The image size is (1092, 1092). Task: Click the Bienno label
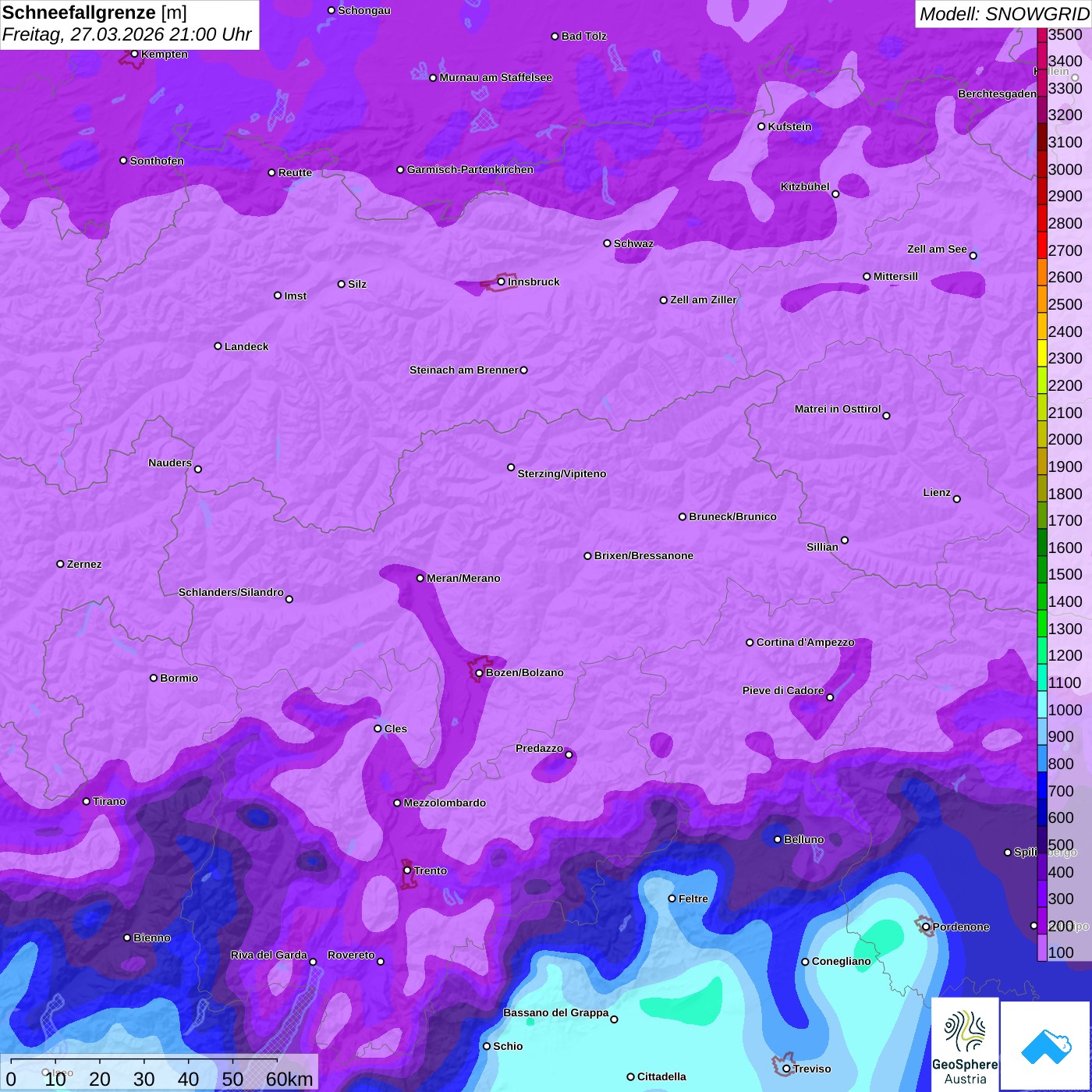(x=151, y=938)
